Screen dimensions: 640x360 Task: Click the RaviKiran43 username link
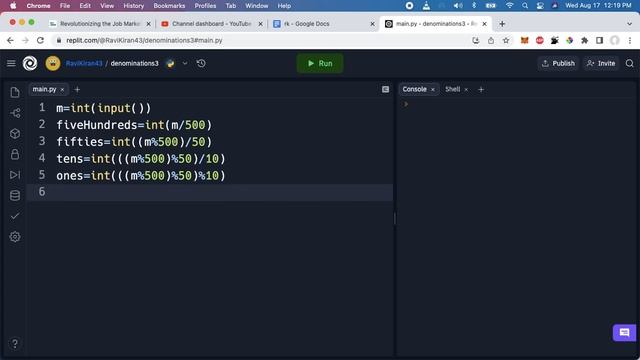84,63
